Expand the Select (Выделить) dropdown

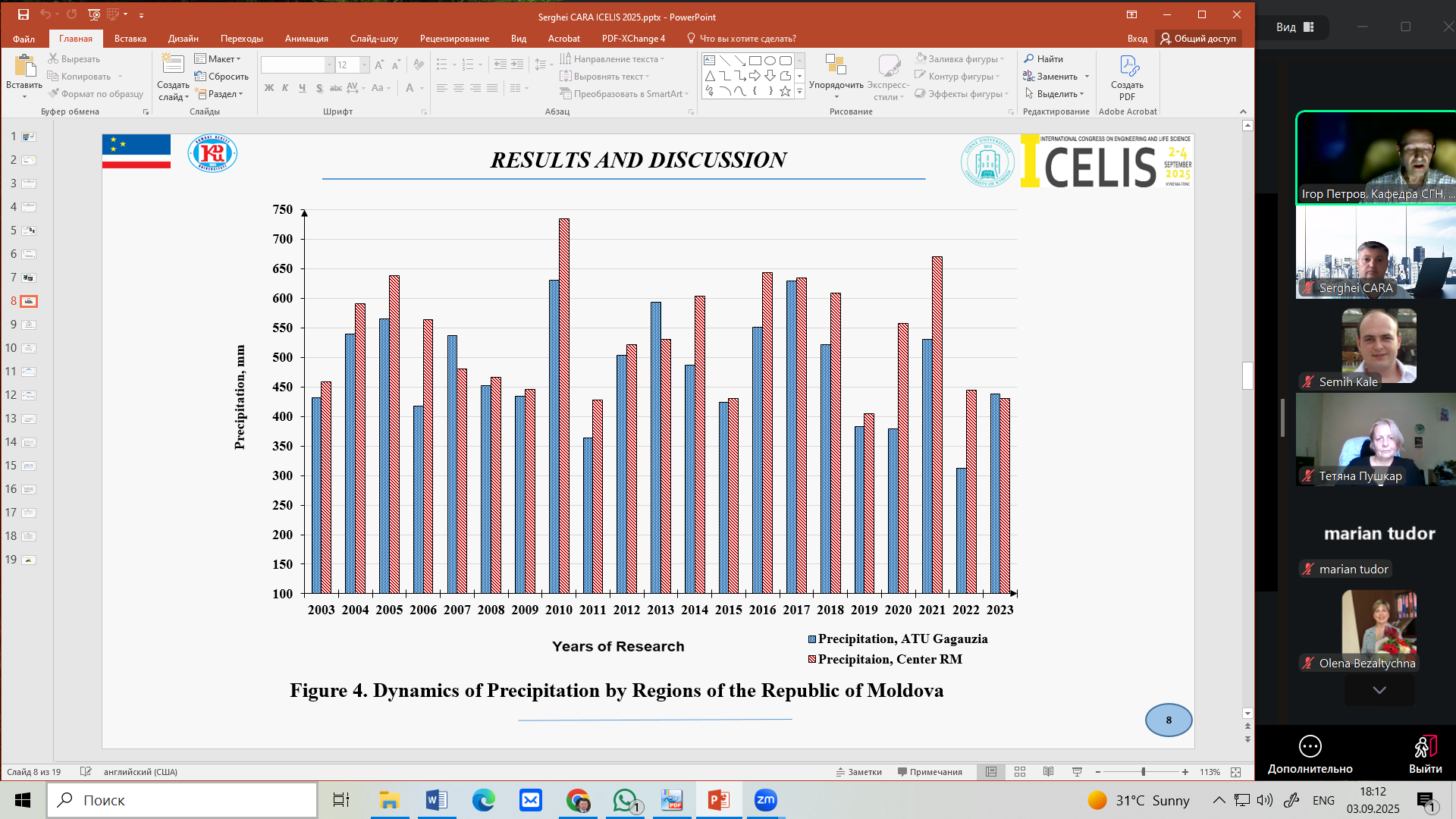[x=1056, y=94]
